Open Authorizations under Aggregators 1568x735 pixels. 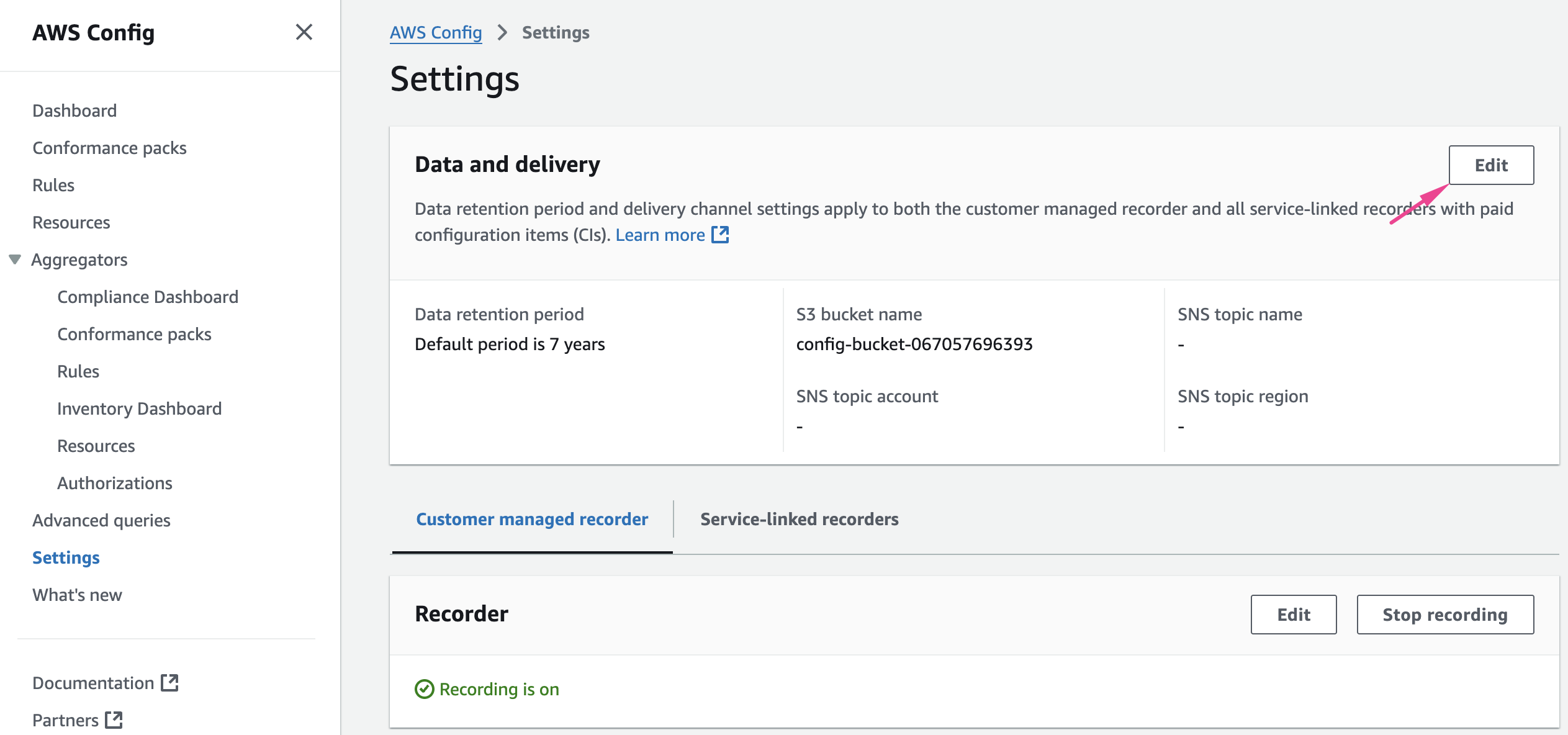tap(115, 483)
